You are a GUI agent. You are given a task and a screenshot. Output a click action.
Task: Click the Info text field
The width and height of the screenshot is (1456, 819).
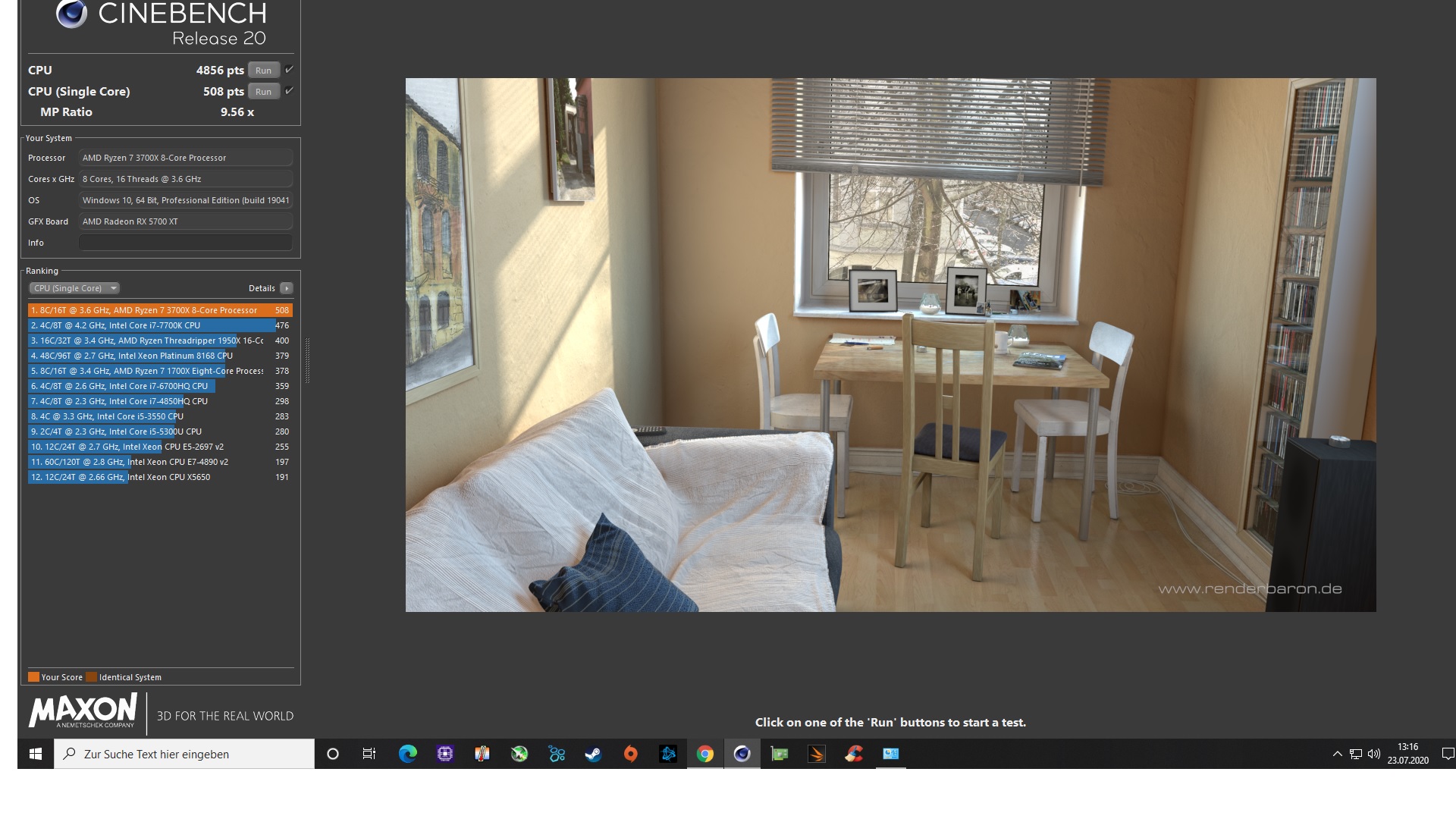point(185,243)
